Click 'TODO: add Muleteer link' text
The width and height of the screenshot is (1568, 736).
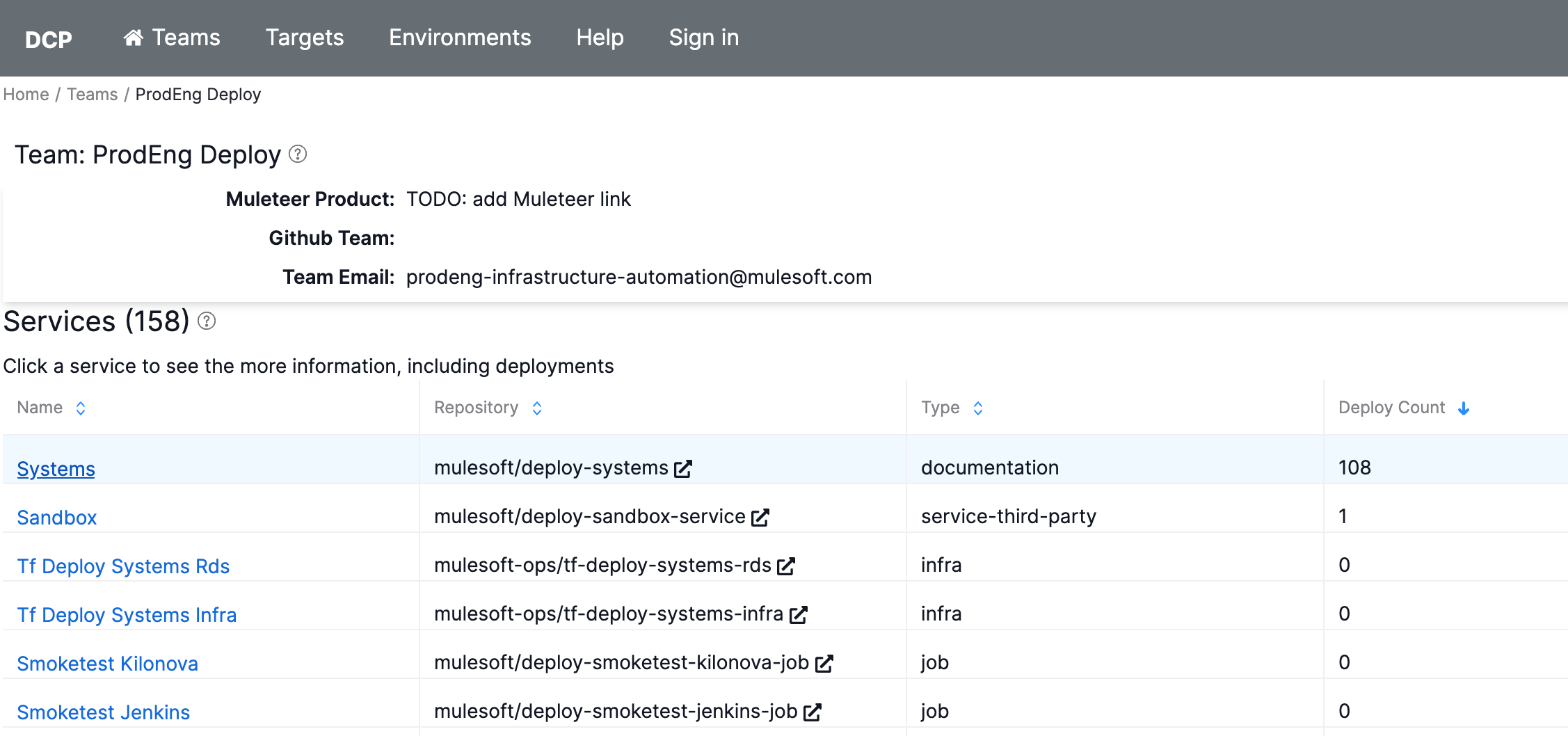pos(518,199)
